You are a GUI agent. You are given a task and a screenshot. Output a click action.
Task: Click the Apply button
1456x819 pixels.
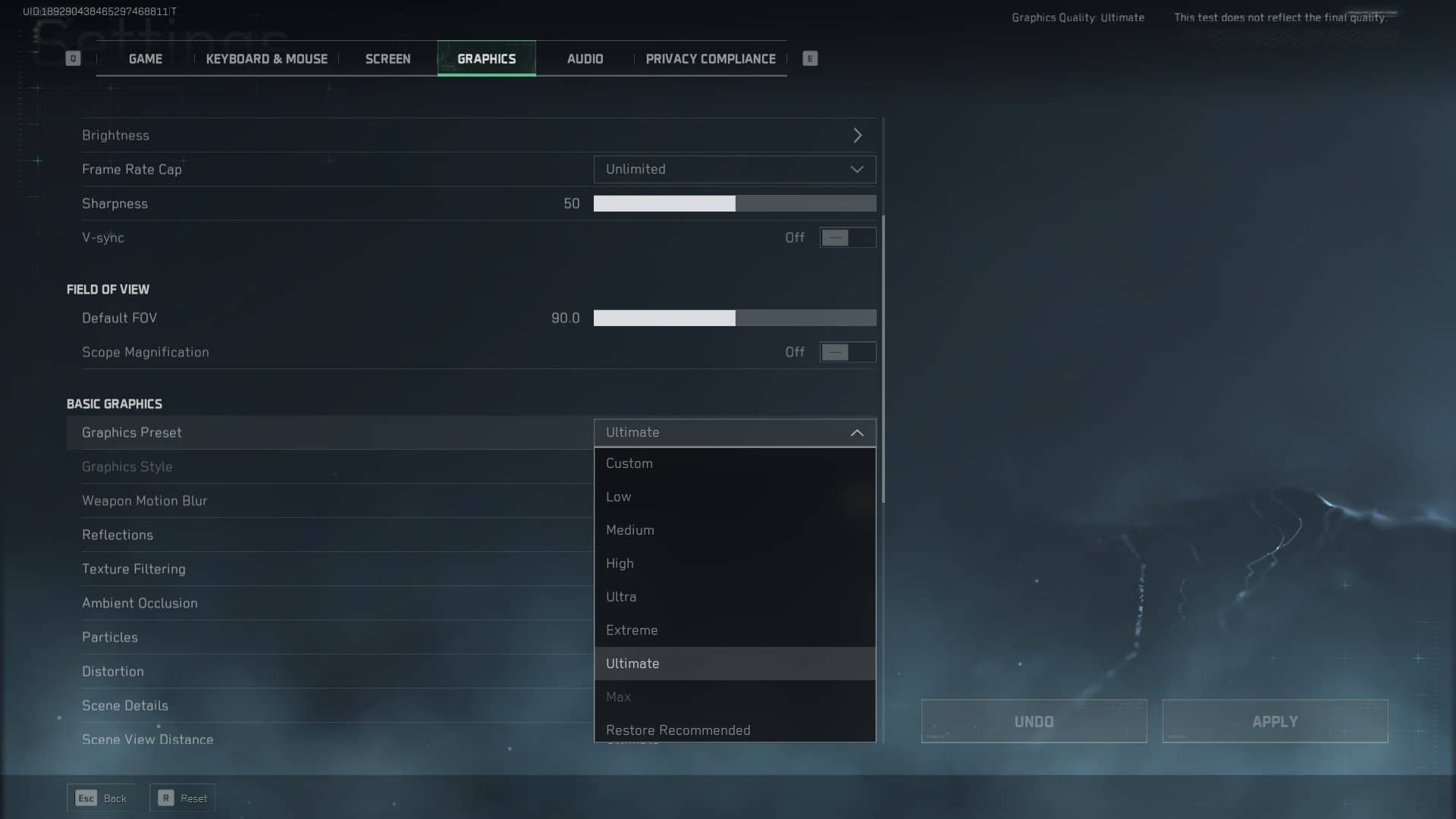tap(1275, 721)
